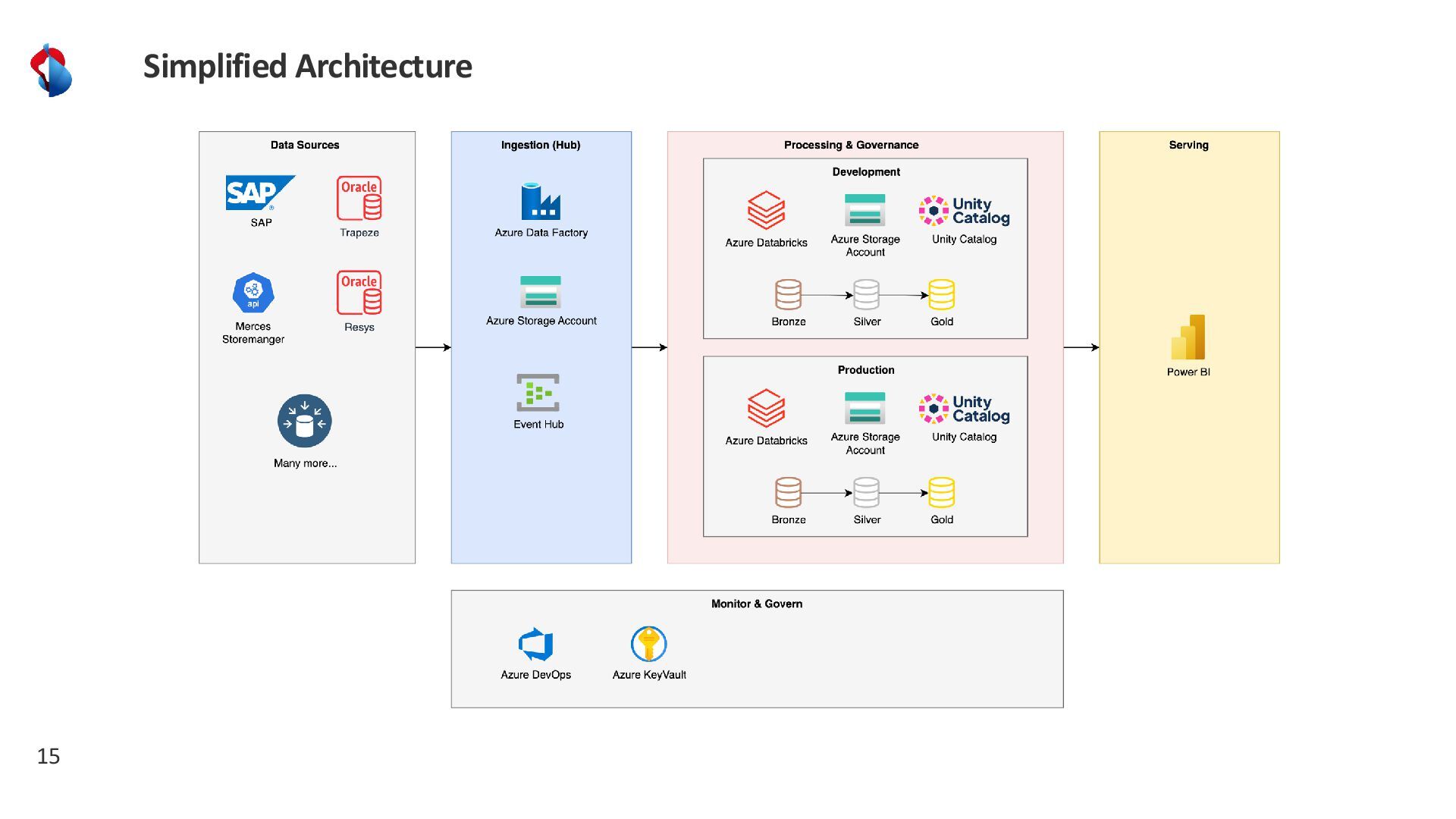Click Azure Storage Account icon in Ingestion Hub
The image size is (1456, 819).
pyautogui.click(x=541, y=292)
